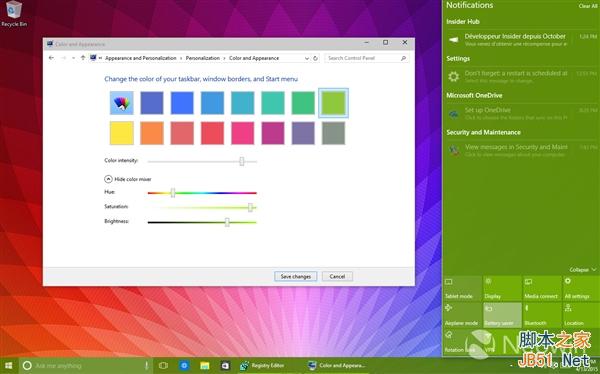The image size is (600, 374).
Task: Choose the yellow color swatch
Action: tap(122, 133)
